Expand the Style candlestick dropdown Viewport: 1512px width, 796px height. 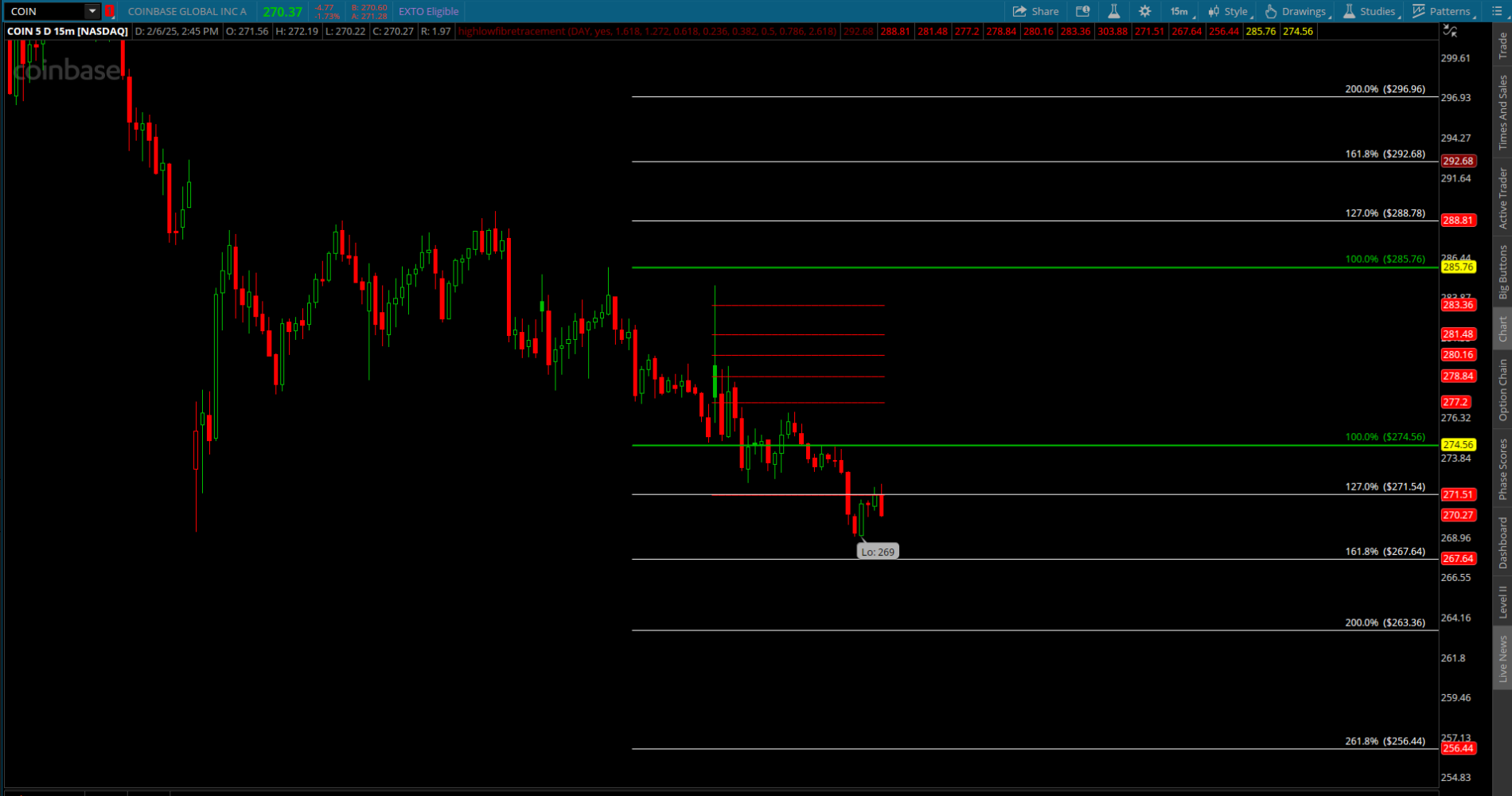[x=1229, y=11]
